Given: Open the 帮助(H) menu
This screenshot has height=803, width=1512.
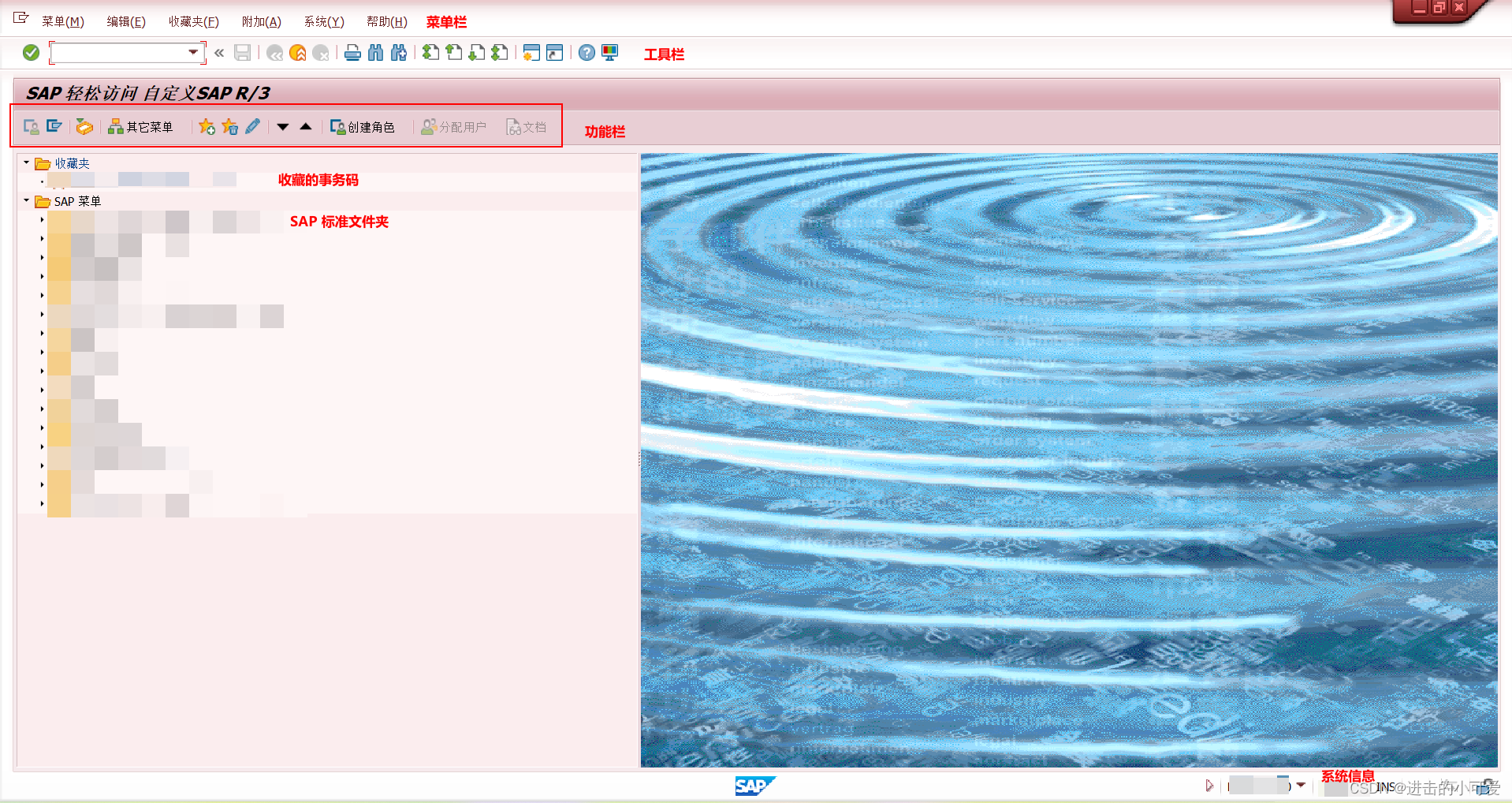Looking at the screenshot, I should click(x=387, y=21).
